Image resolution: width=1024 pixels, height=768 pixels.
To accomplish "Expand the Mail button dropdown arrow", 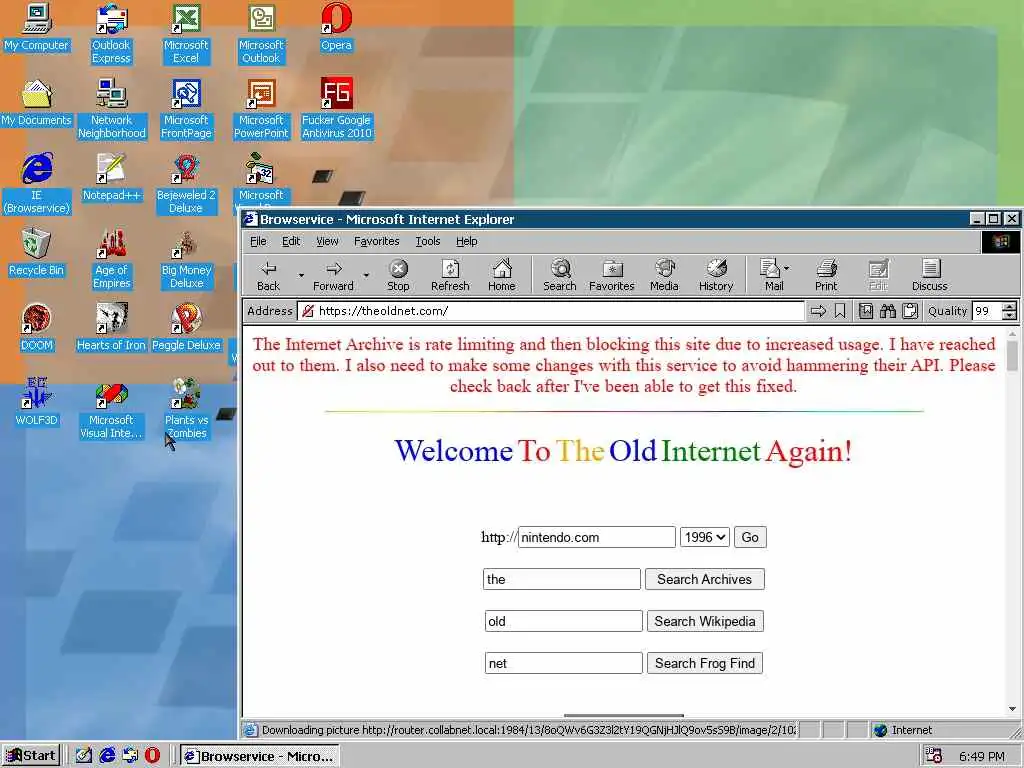I will point(786,268).
